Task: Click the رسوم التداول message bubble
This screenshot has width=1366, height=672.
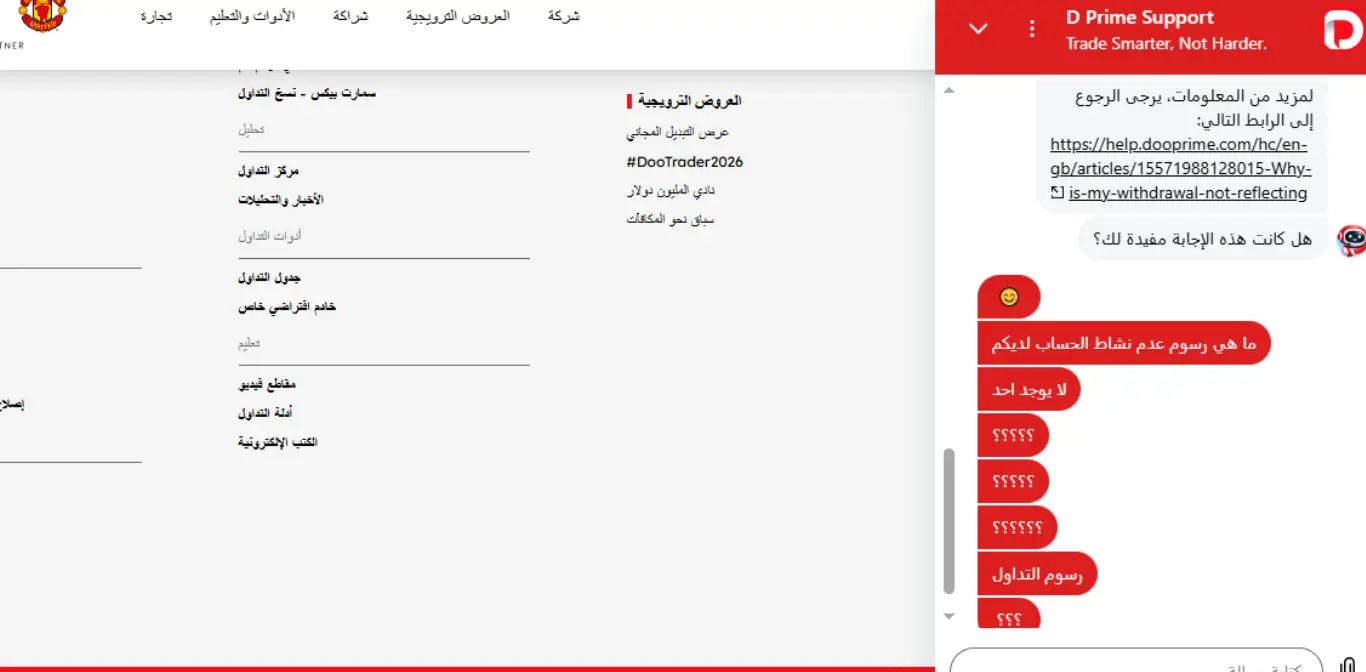Action: [1037, 574]
